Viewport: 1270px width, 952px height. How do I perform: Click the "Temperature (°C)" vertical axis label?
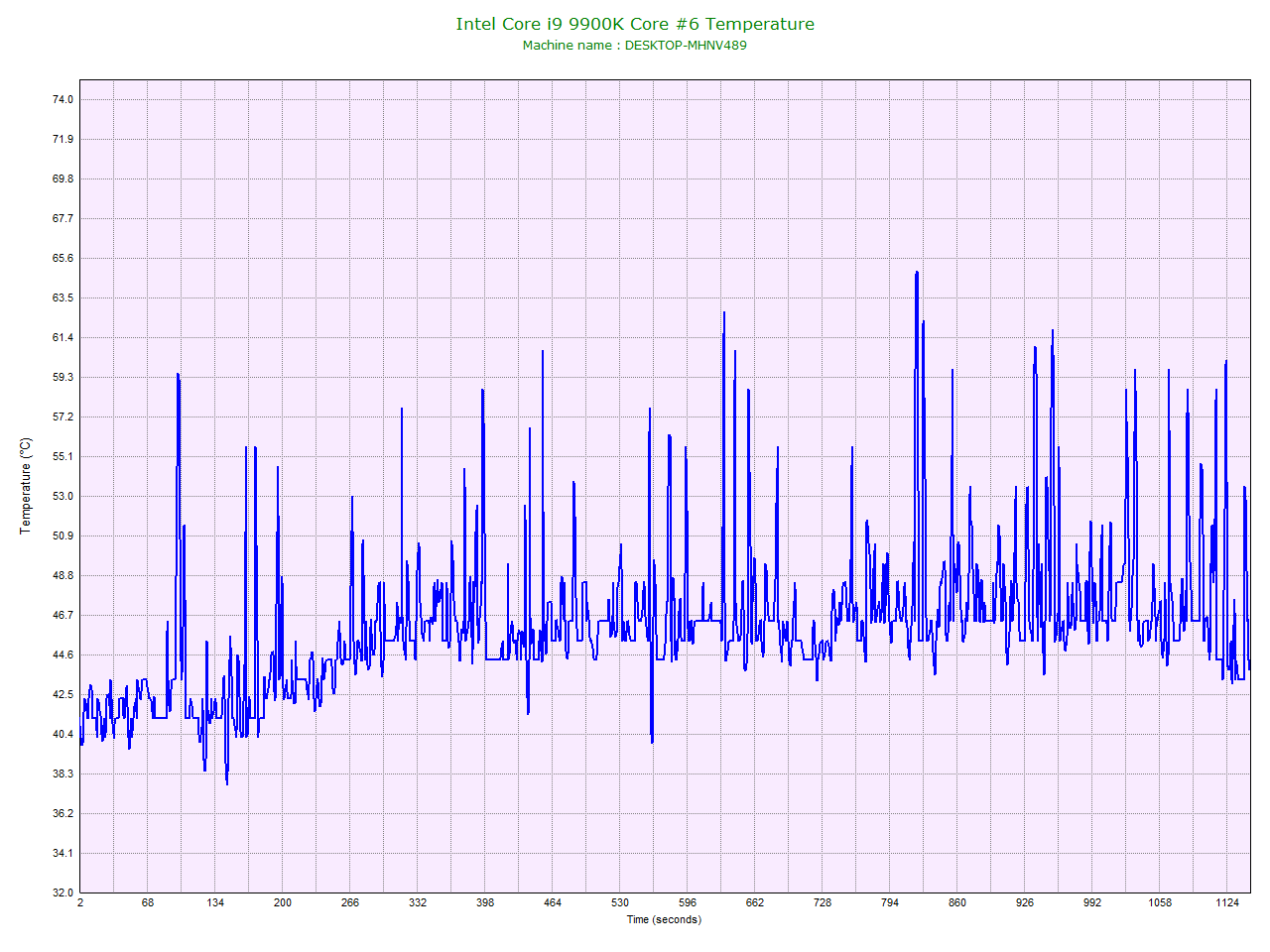[x=26, y=486]
